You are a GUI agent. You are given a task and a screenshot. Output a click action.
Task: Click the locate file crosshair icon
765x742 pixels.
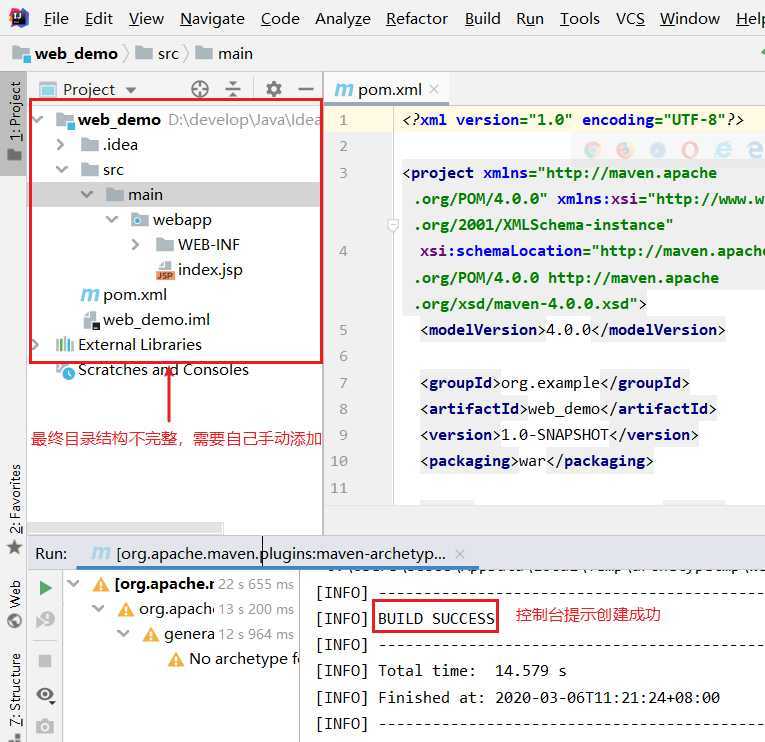[200, 89]
